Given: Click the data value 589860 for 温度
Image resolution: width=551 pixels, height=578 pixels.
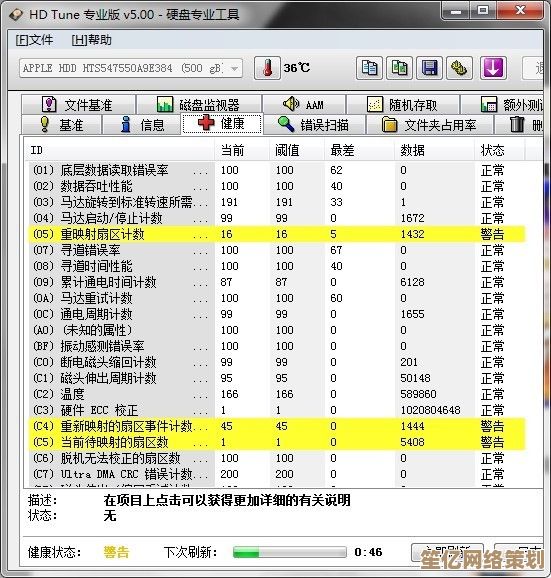Looking at the screenshot, I should coord(418,394).
